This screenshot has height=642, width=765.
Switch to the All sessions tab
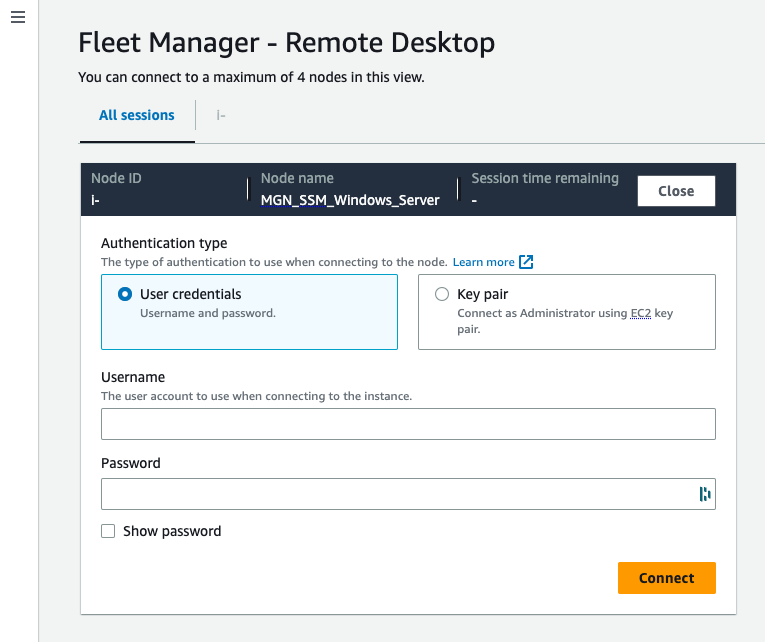(x=137, y=115)
